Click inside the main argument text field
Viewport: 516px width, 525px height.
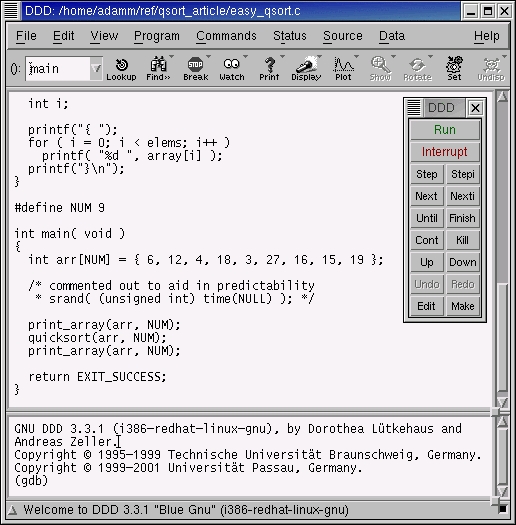coord(58,69)
